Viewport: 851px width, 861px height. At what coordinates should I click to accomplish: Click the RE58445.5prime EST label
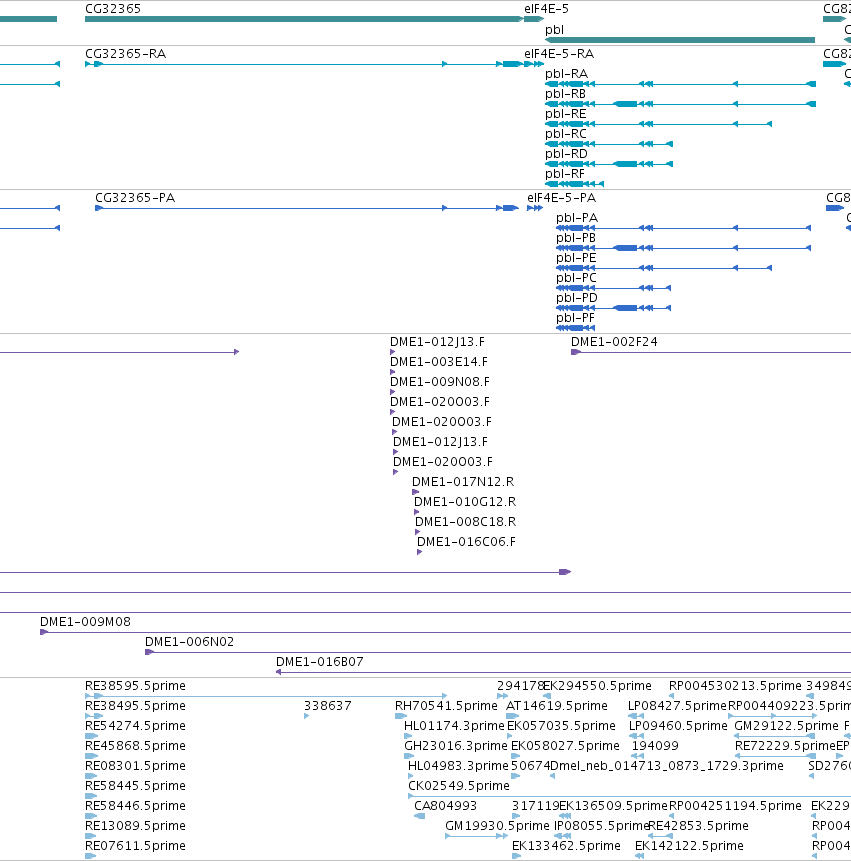pos(135,786)
